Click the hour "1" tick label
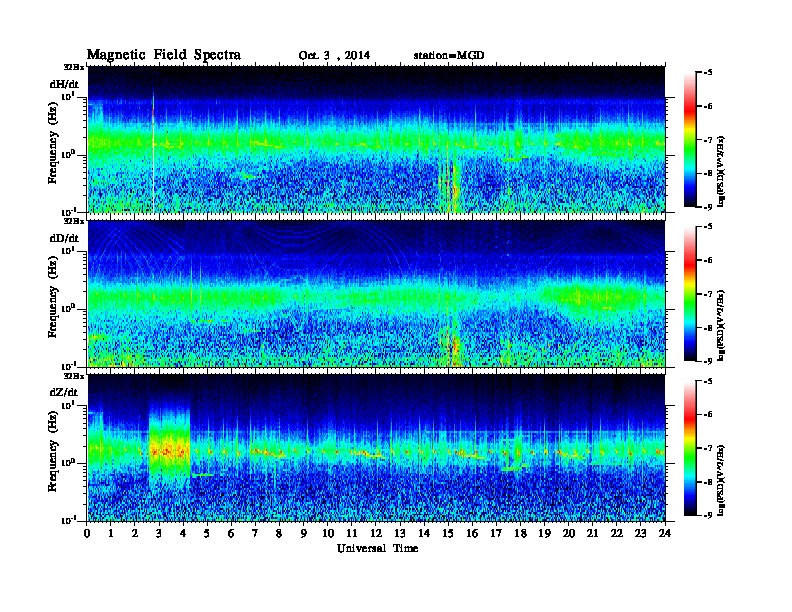792x612 pixels. tap(111, 534)
